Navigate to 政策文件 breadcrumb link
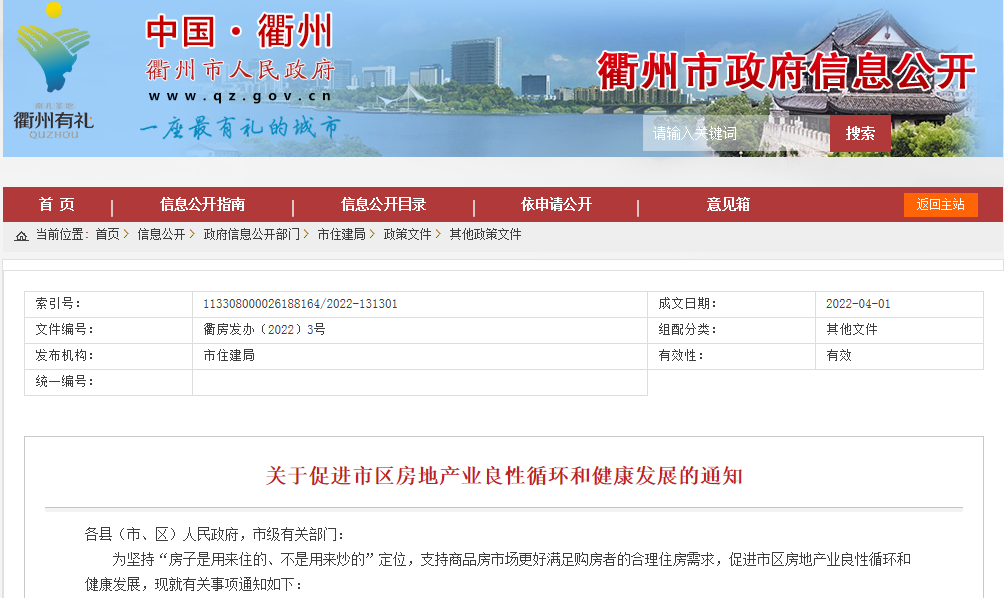 (407, 234)
